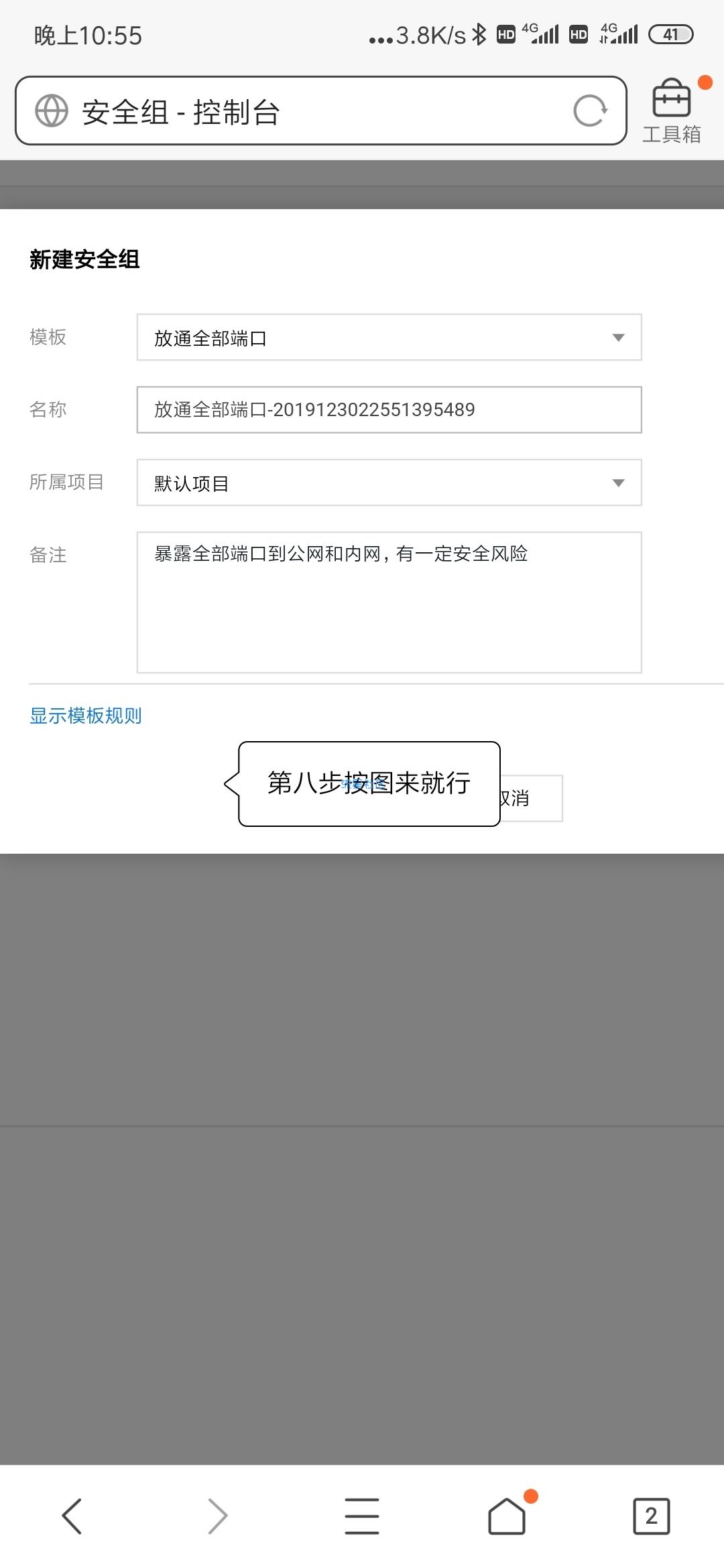Tap the battery indicator in status bar
The height and width of the screenshot is (1568, 724).
pos(671,34)
